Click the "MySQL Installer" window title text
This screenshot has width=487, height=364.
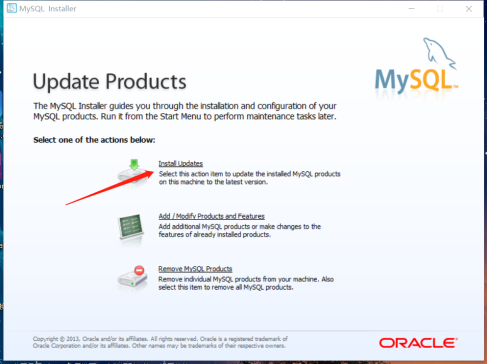coord(48,9)
